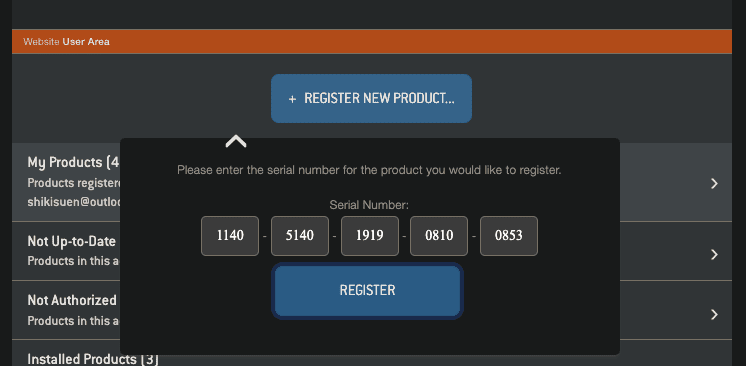Open the Website link in header
This screenshot has width=746, height=366.
(x=41, y=42)
